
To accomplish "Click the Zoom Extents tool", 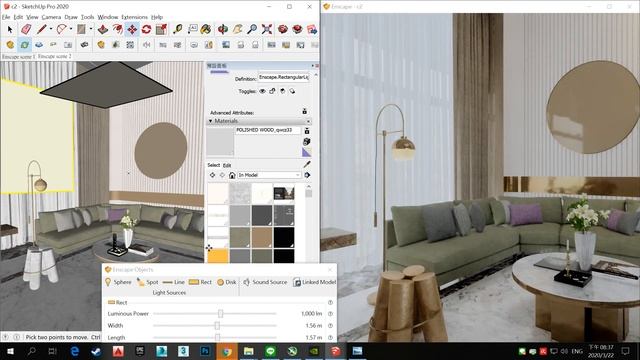I will click(x=267, y=29).
